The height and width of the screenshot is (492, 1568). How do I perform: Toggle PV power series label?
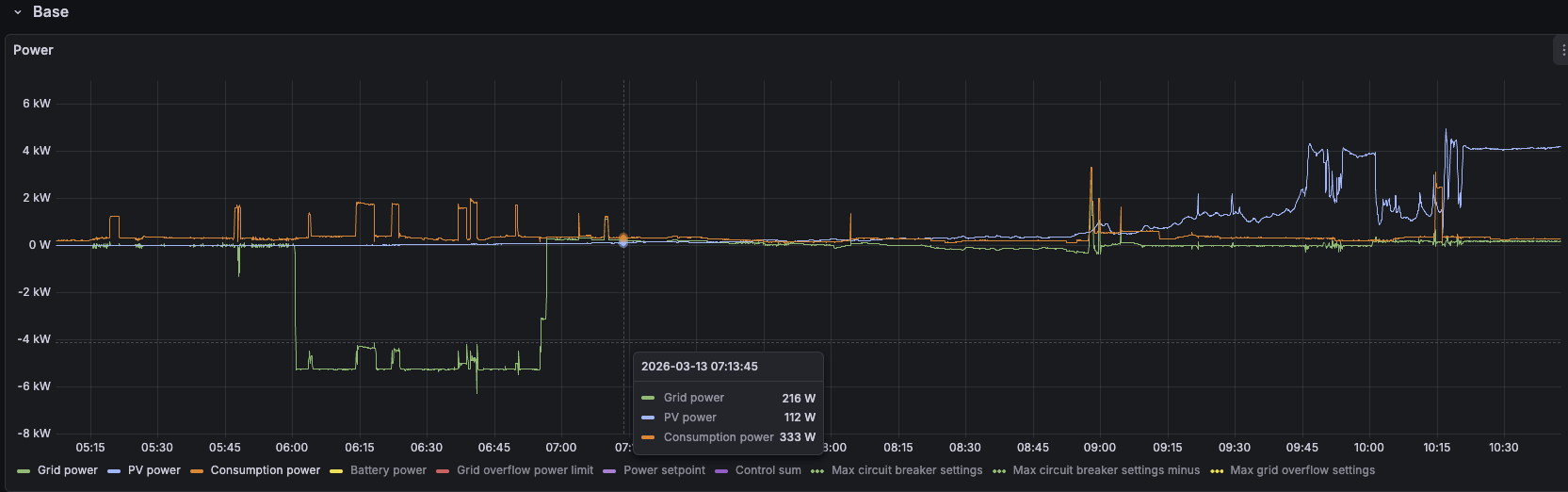[154, 470]
